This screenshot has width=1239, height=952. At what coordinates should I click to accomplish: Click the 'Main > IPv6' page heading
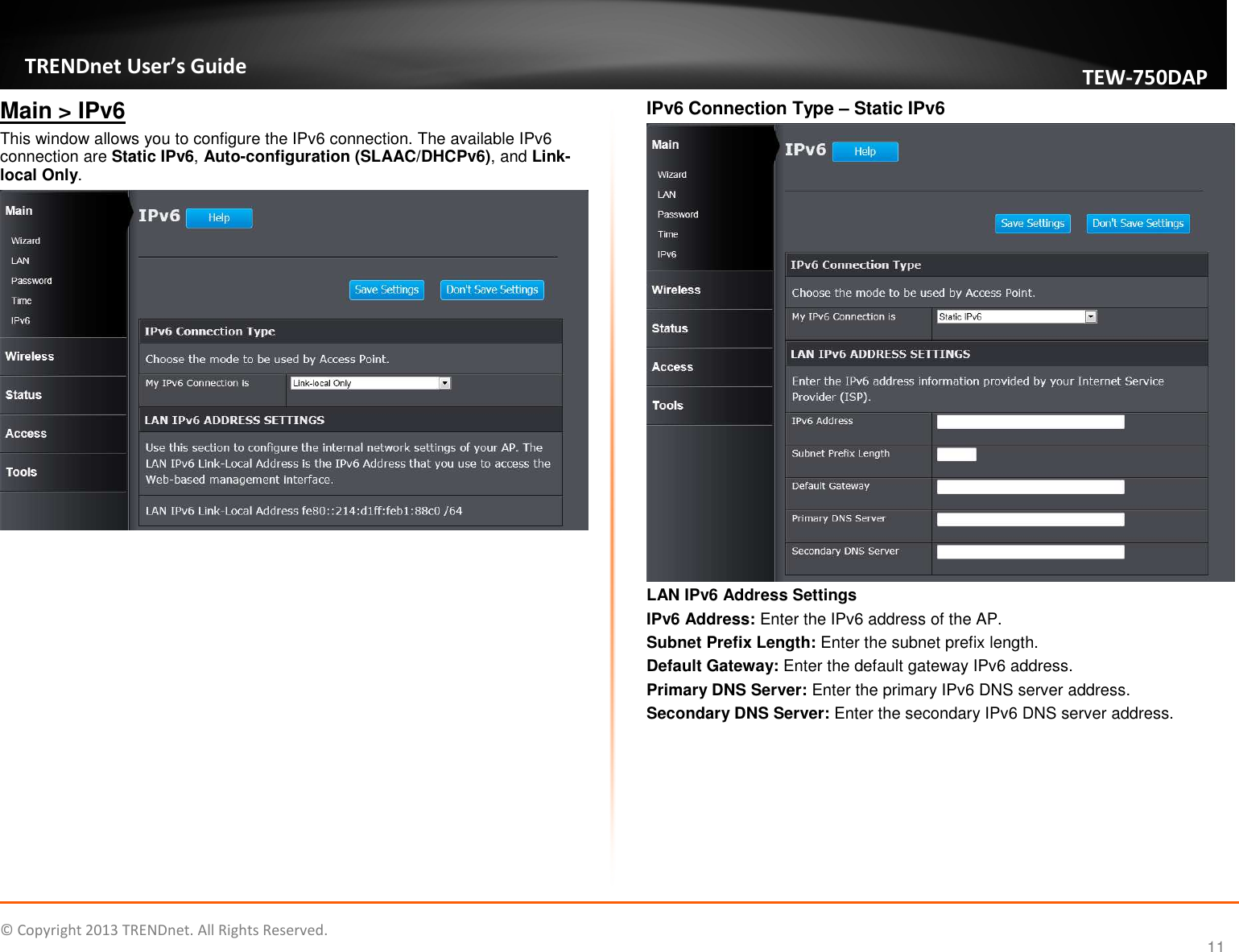pyautogui.click(x=63, y=110)
